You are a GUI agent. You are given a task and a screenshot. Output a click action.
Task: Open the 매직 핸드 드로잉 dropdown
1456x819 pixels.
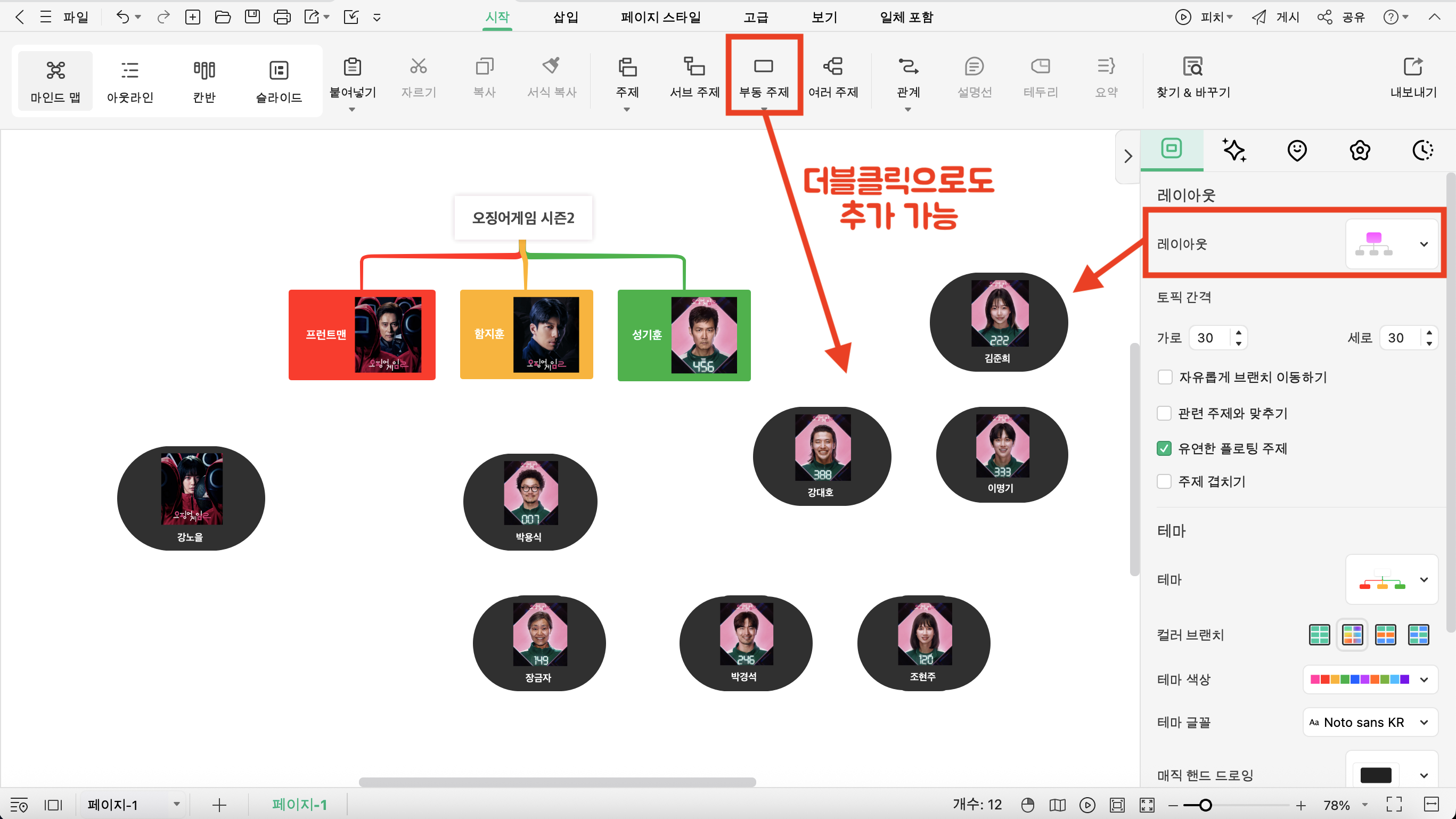[x=1392, y=774]
